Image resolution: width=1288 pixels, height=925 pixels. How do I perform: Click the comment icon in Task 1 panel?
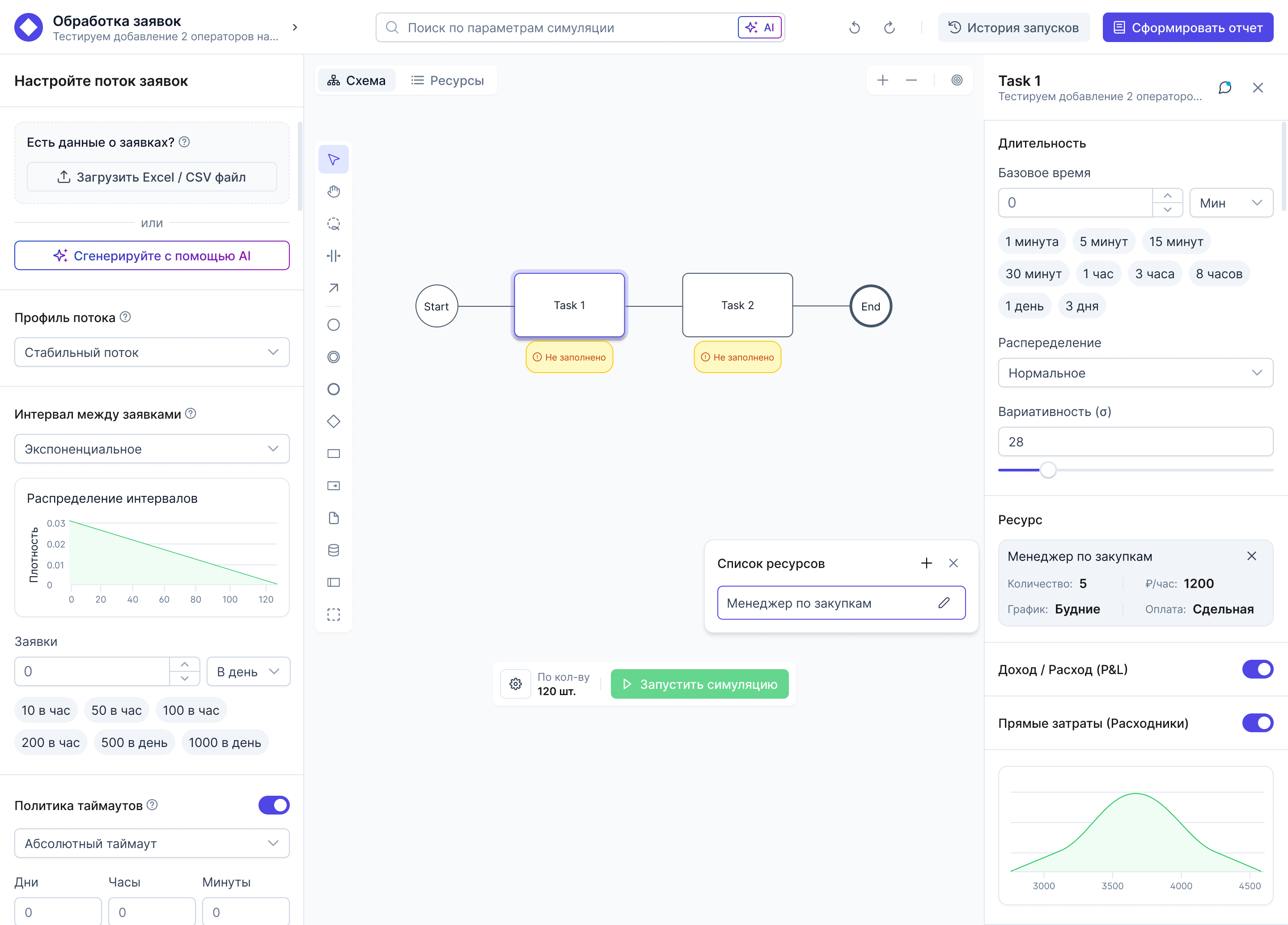(x=1224, y=88)
